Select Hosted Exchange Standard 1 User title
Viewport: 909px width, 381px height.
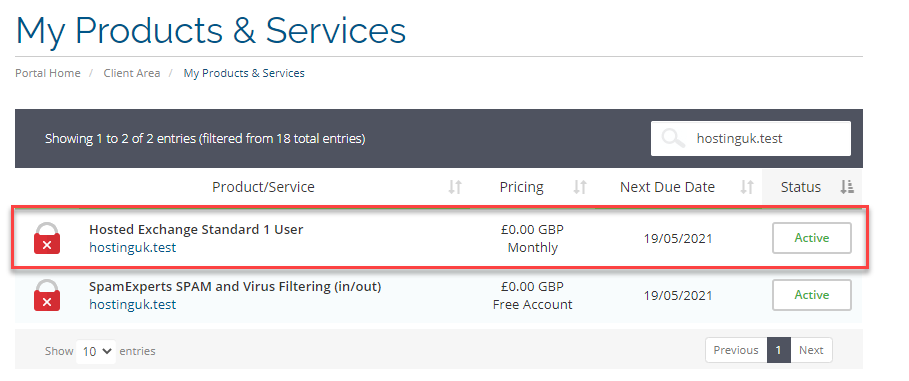pos(196,229)
